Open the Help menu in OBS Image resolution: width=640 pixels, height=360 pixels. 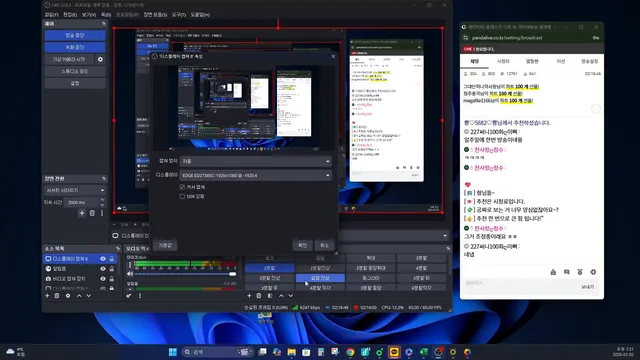200,15
